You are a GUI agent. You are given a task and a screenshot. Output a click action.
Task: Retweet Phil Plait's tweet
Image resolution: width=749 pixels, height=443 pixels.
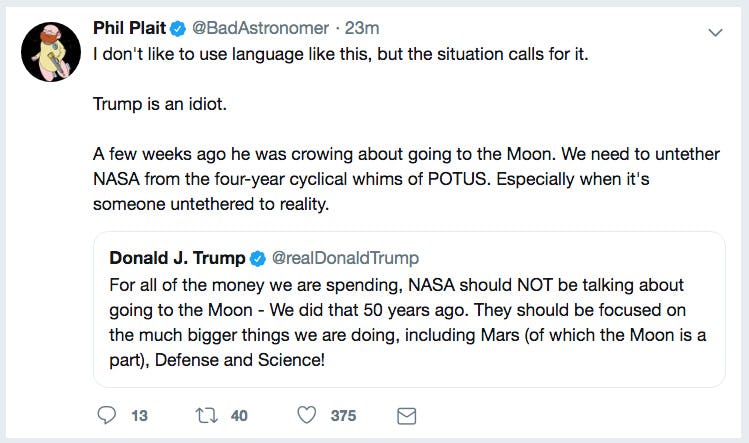(x=204, y=415)
